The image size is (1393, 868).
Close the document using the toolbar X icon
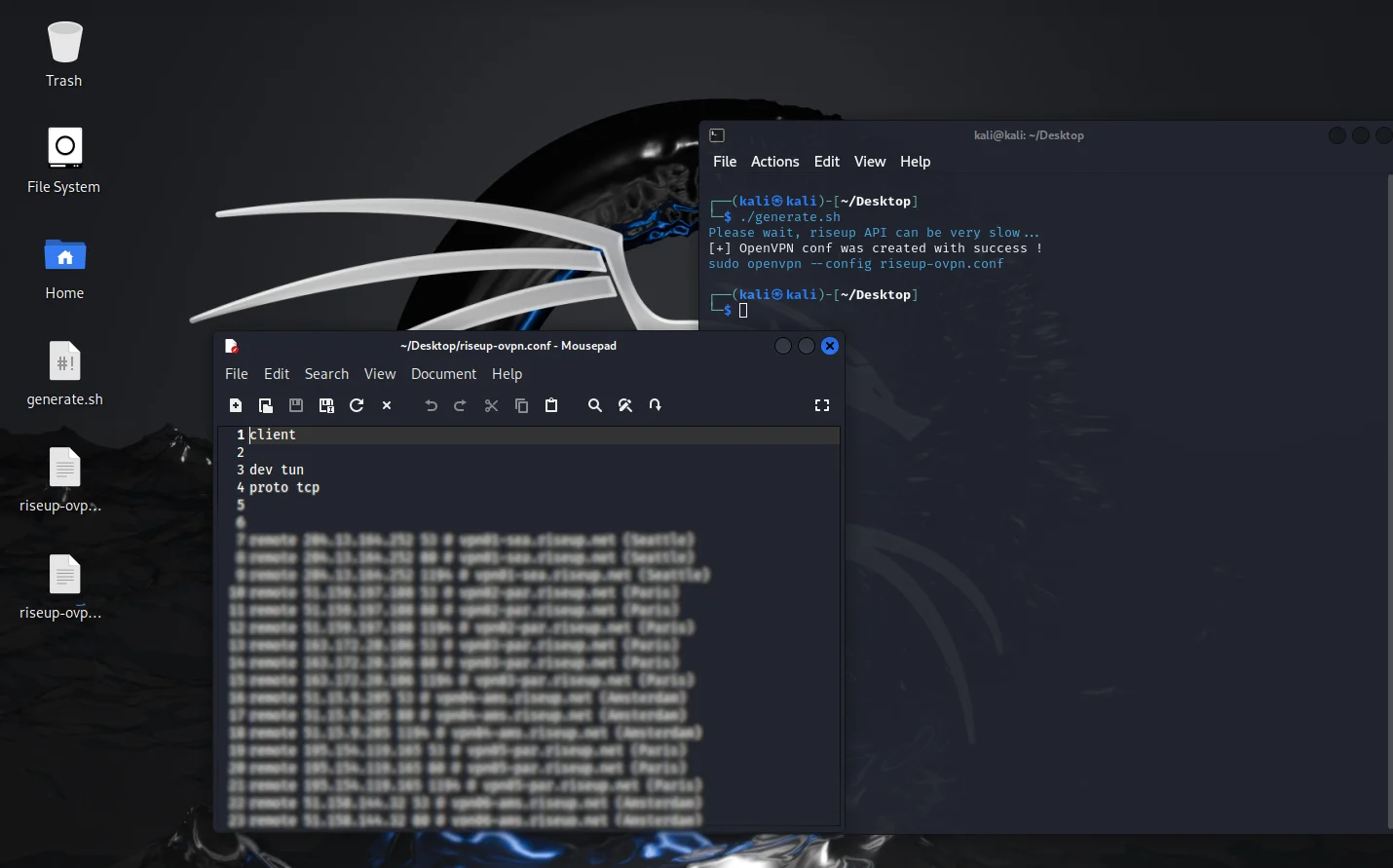[387, 405]
